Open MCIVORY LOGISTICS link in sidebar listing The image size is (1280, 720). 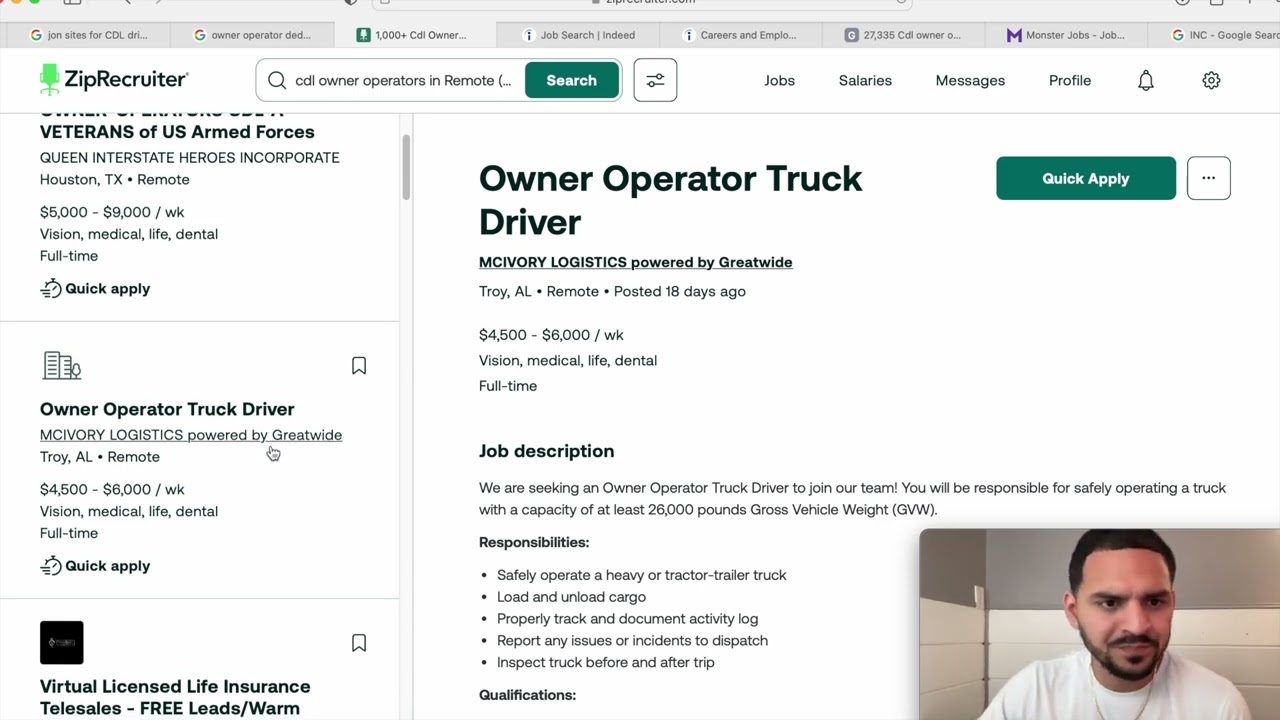191,435
